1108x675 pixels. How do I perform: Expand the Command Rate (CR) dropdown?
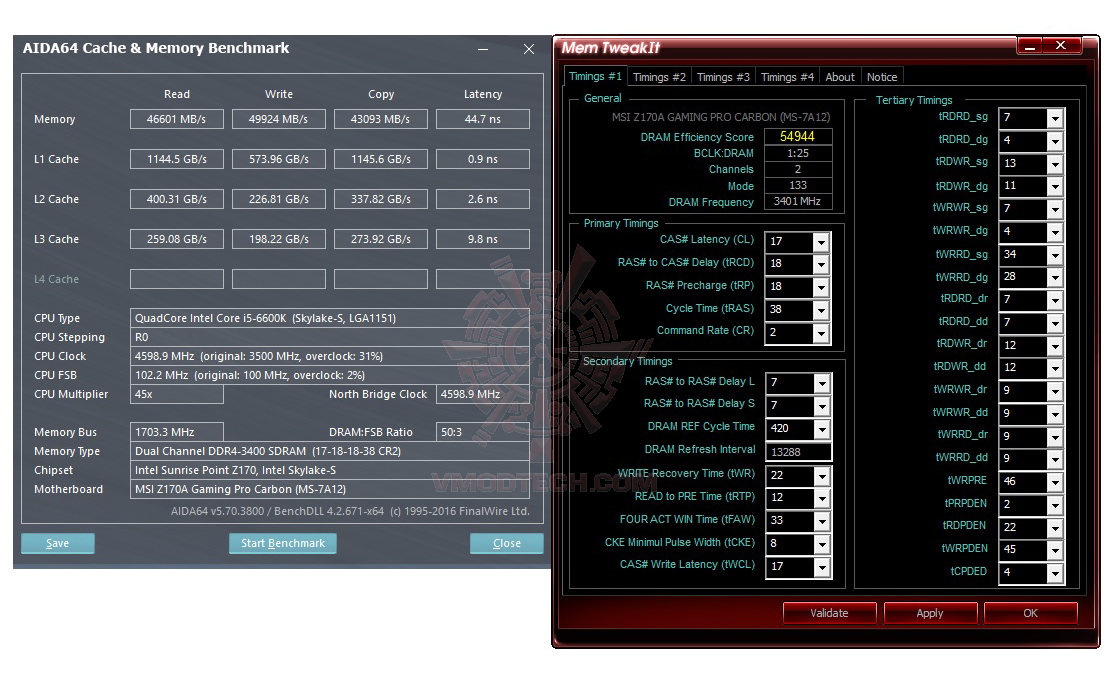[x=821, y=333]
